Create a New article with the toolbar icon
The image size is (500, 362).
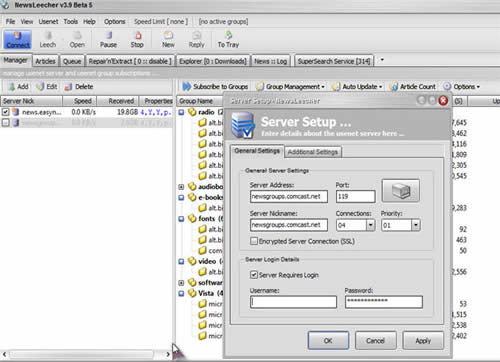tap(168, 39)
